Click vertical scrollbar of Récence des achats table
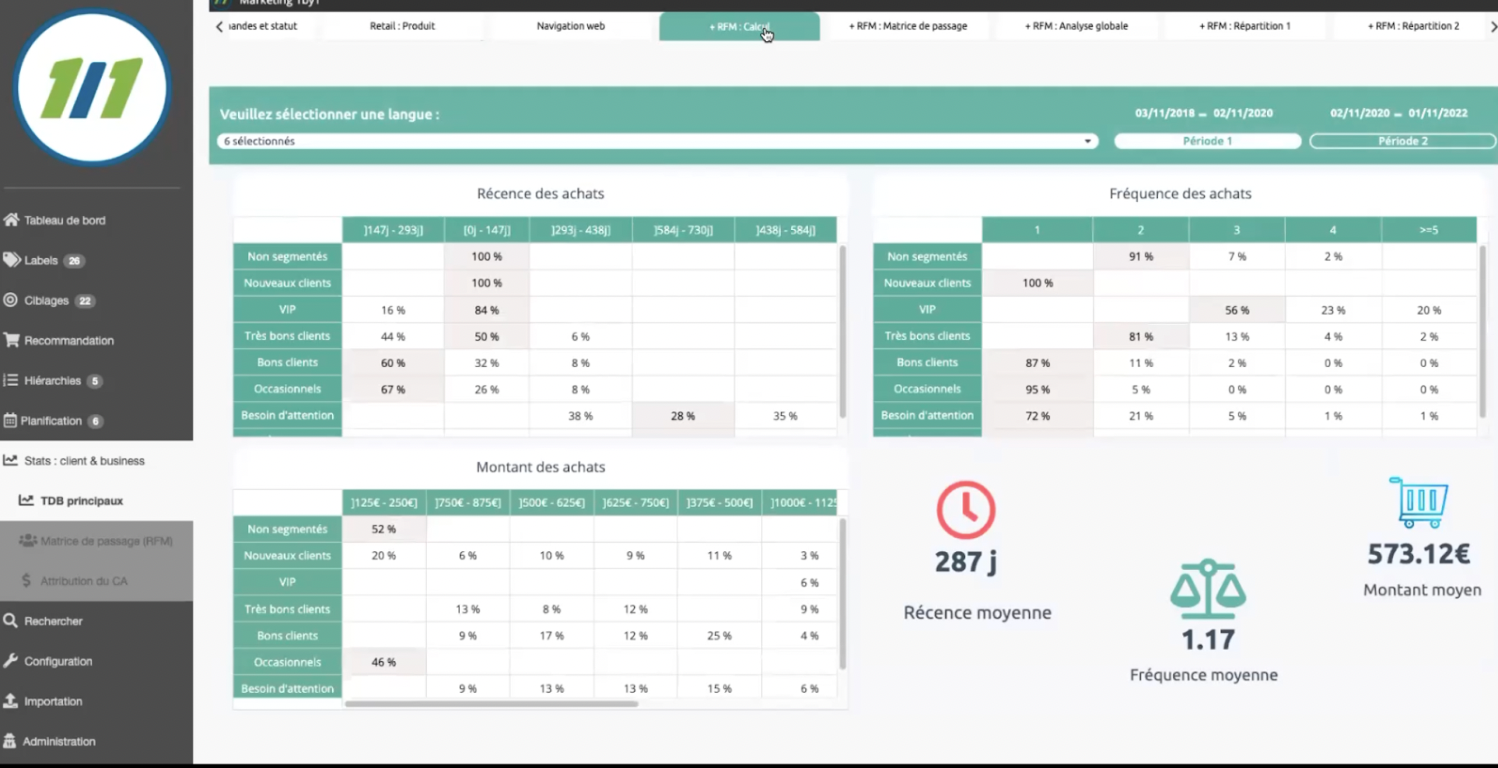The width and height of the screenshot is (1498, 768). [x=843, y=331]
